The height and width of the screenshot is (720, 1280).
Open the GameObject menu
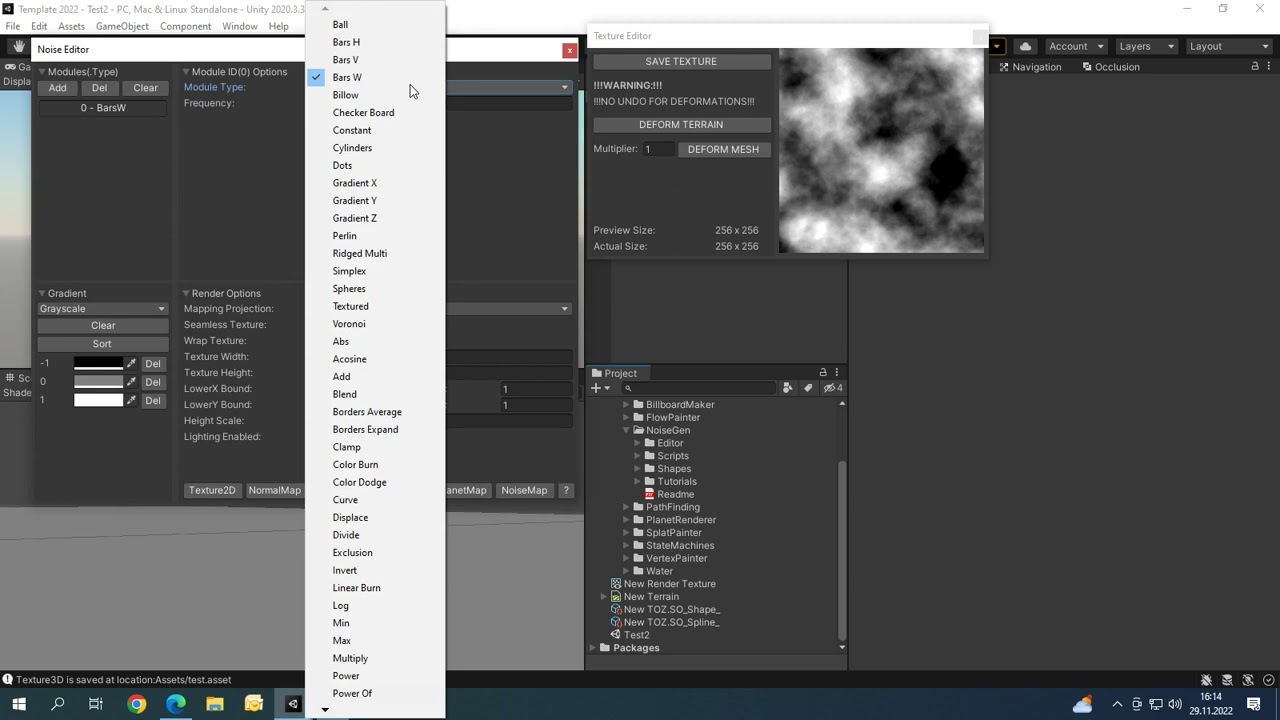pos(122,27)
